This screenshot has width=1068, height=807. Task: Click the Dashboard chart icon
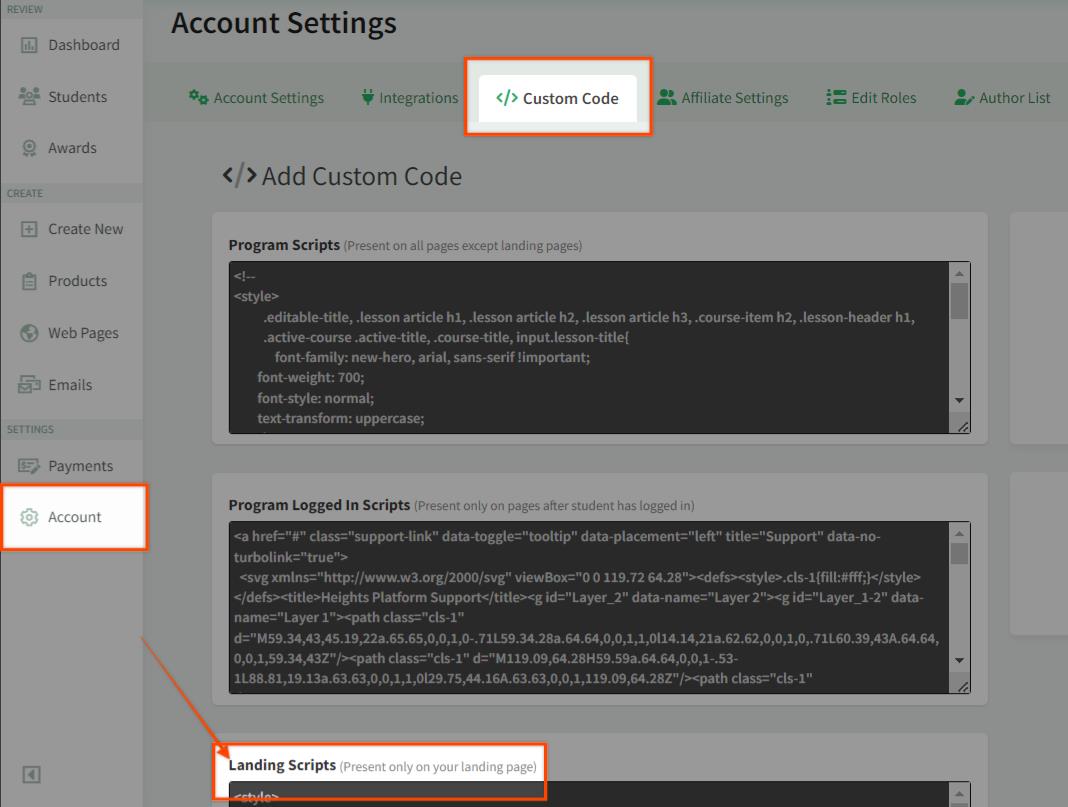tap(29, 46)
